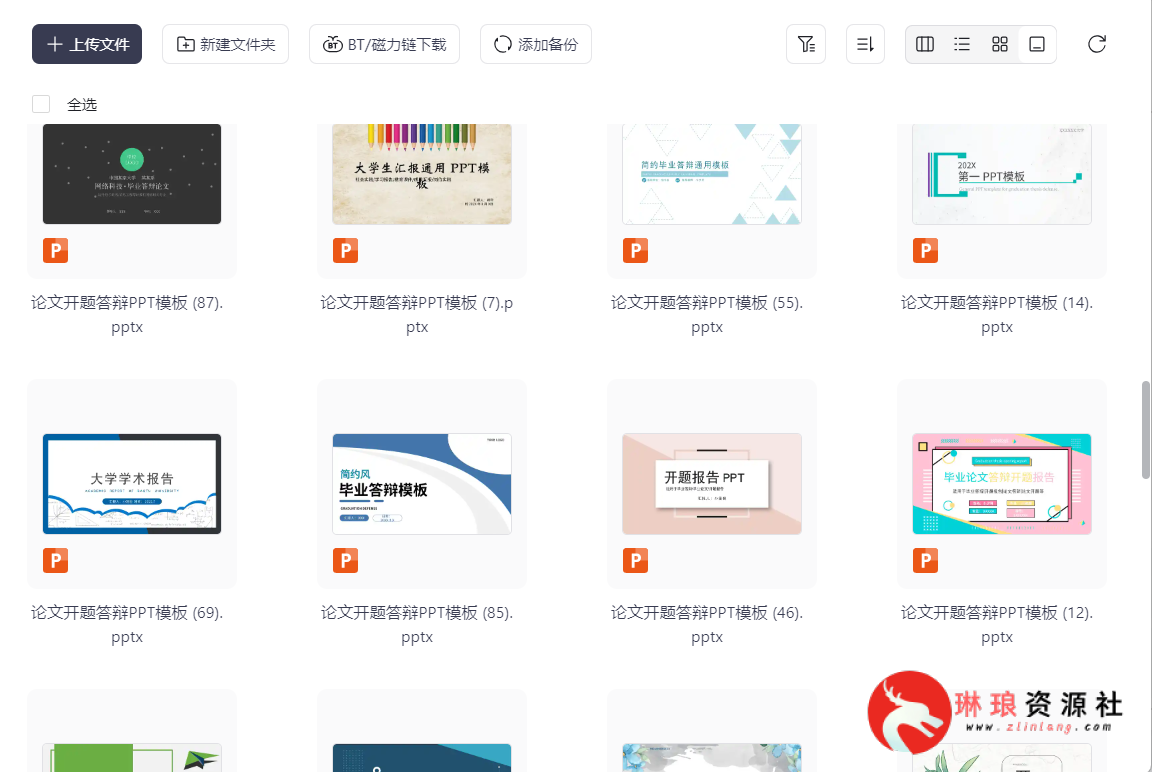The image size is (1152, 772).
Task: Switch to list view mode
Action: [962, 44]
